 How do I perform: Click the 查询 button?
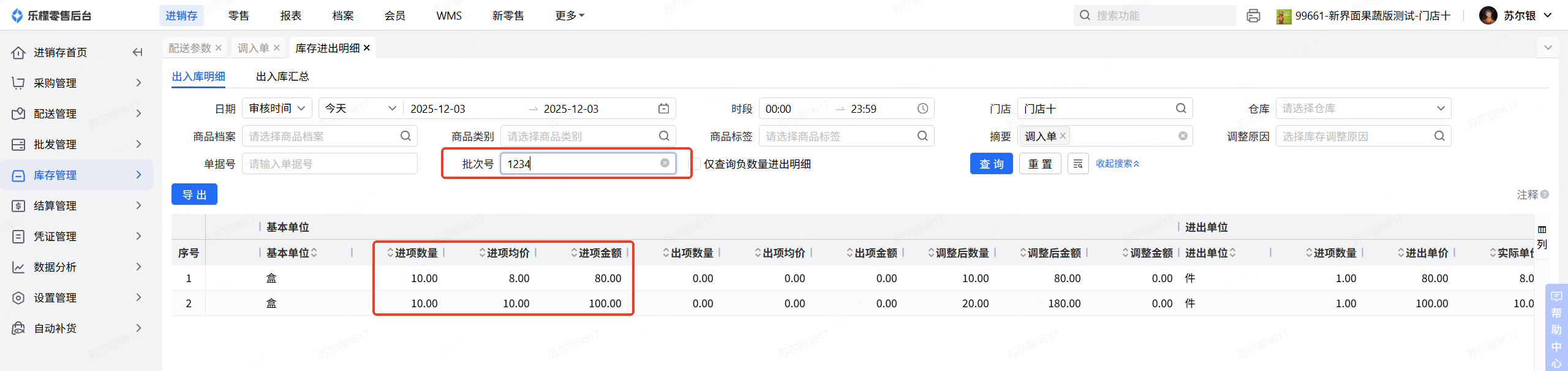[991, 164]
